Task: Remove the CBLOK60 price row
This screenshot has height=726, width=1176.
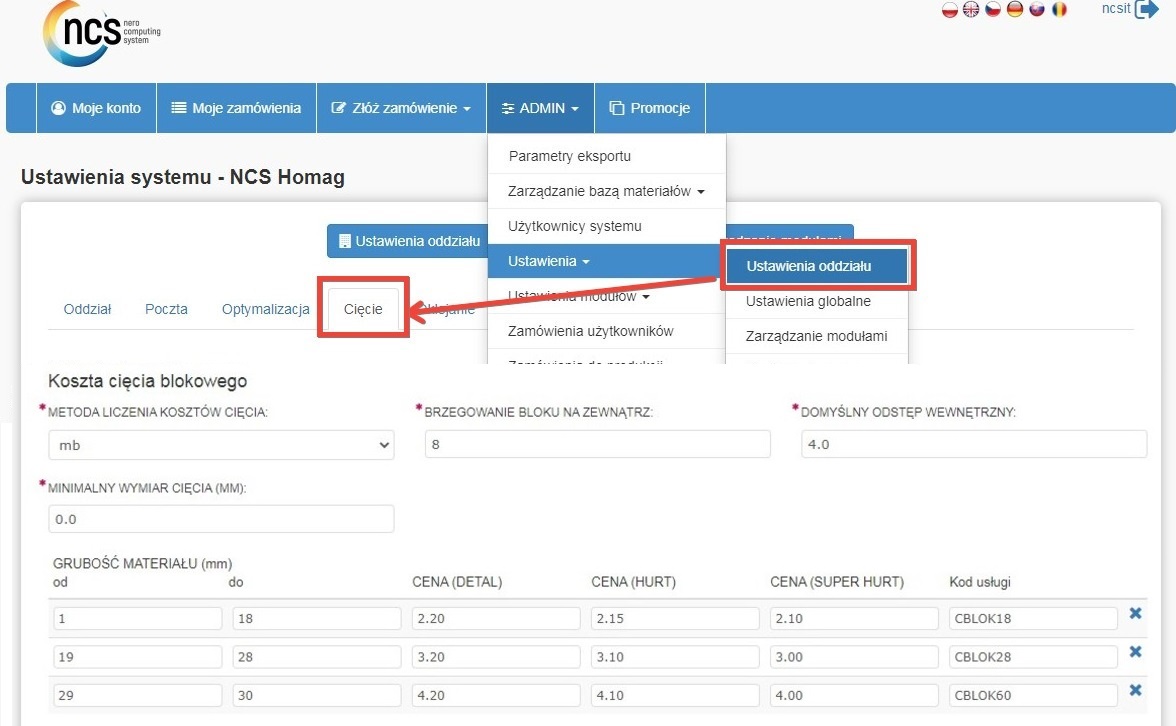Action: pyautogui.click(x=1135, y=691)
